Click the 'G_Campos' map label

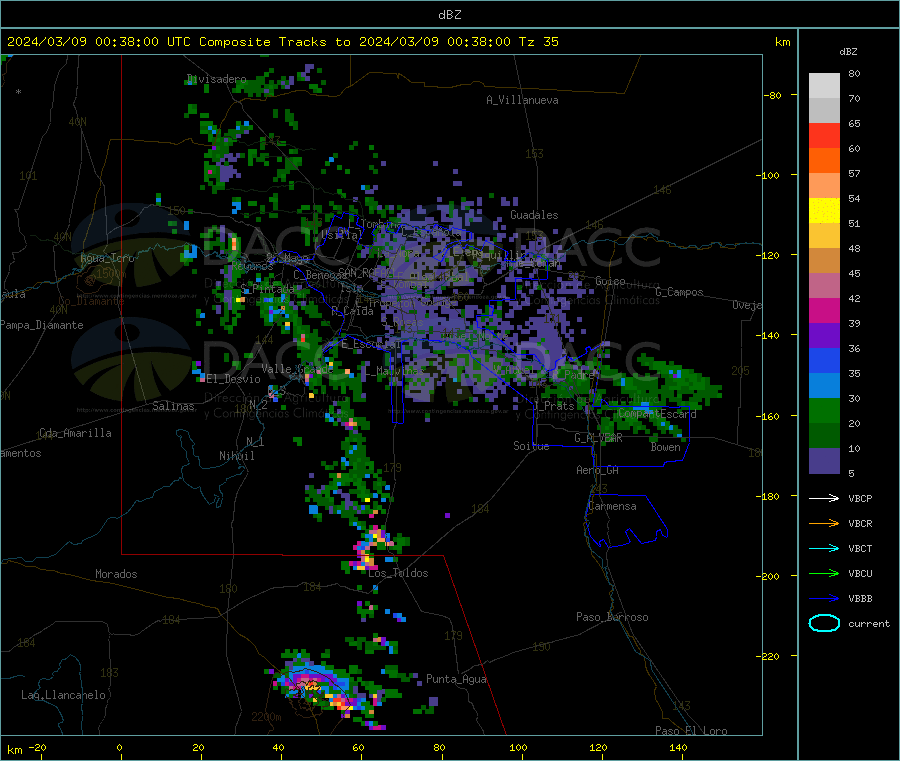[x=679, y=292]
